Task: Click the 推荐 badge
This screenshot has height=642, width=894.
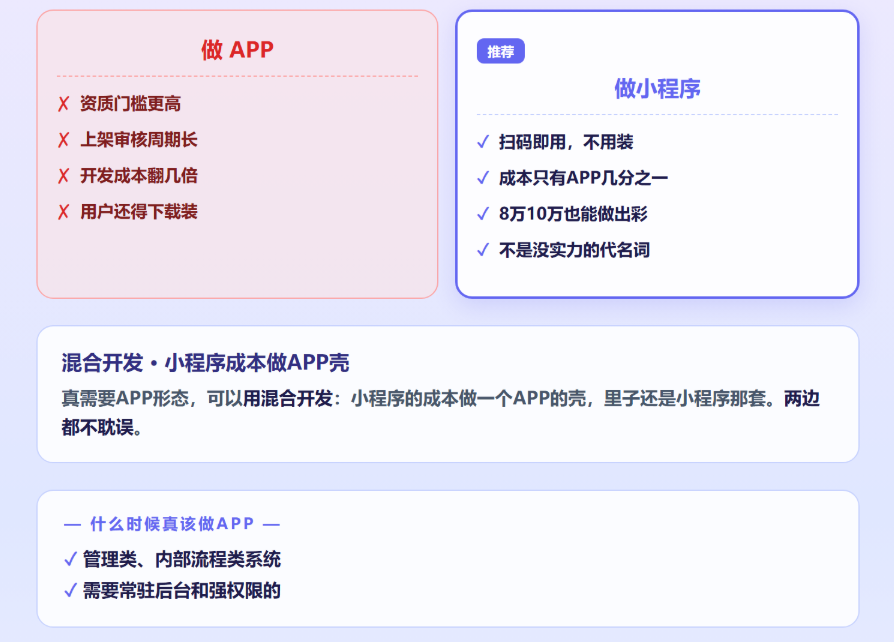Action: [x=501, y=51]
